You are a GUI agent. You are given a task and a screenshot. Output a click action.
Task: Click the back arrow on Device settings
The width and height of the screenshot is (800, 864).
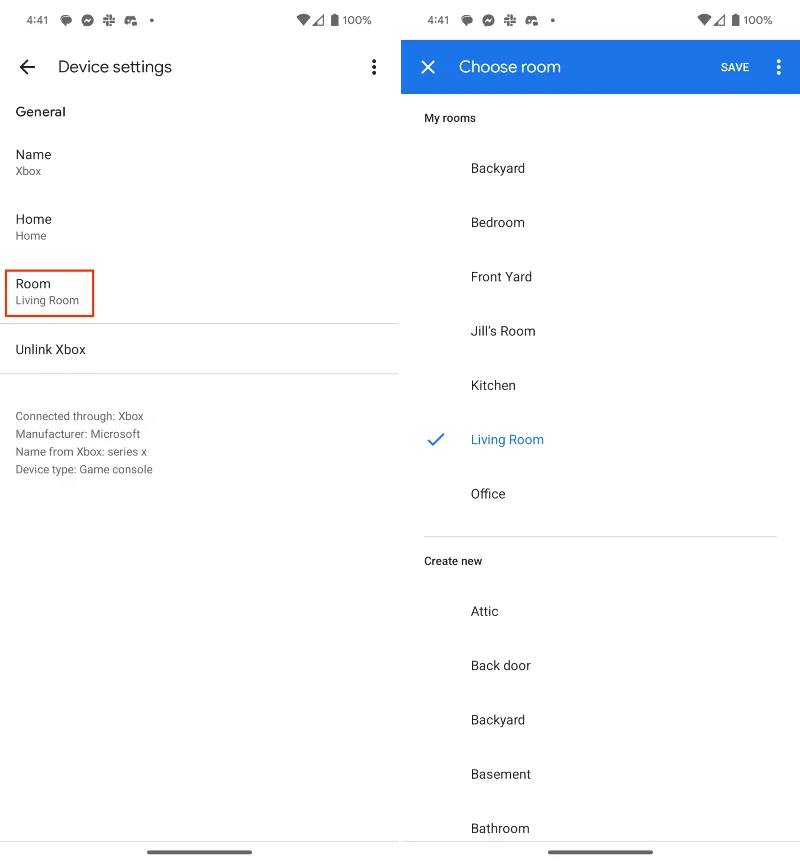coord(27,67)
